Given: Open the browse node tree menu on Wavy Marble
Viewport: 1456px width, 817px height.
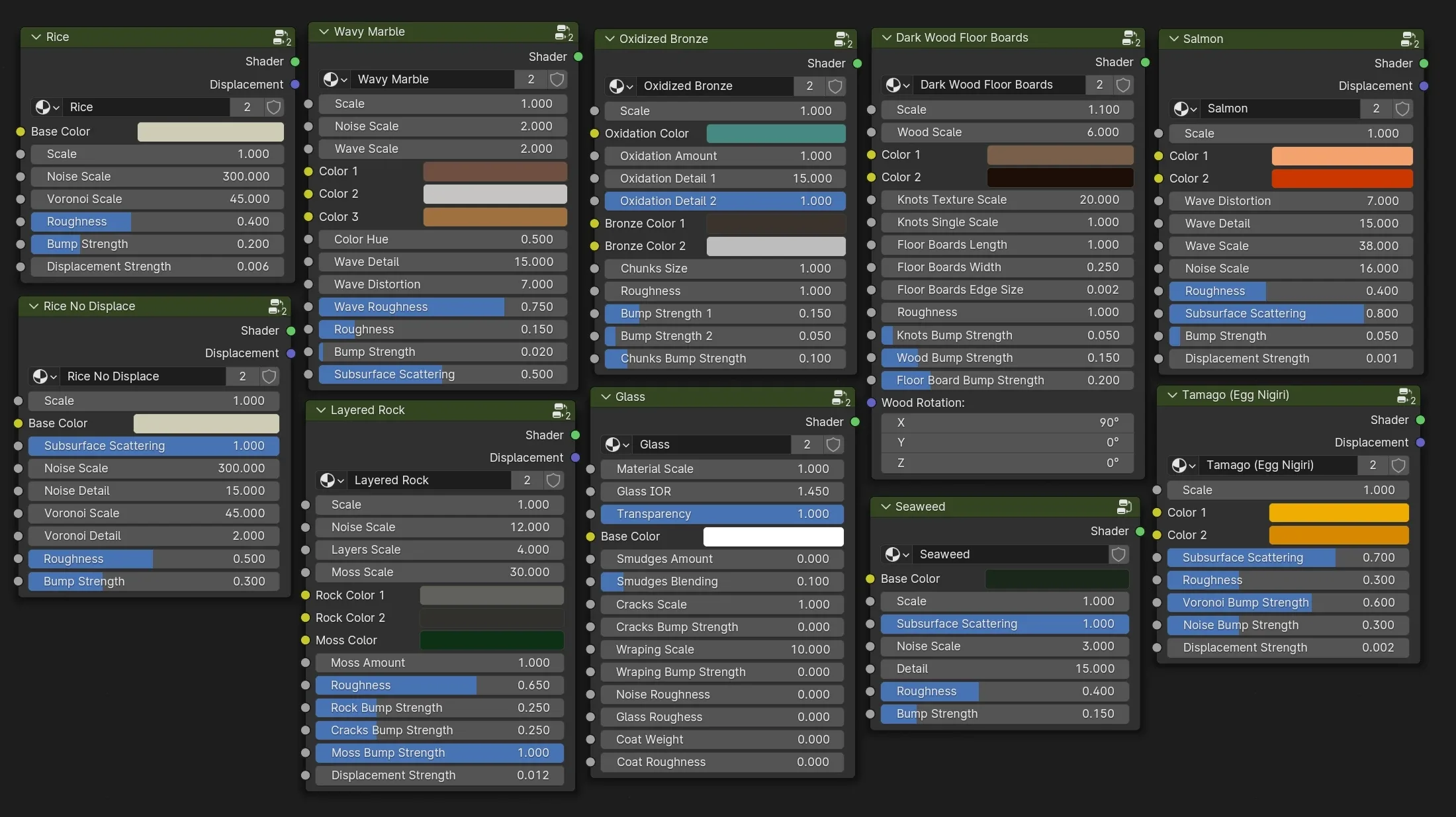Looking at the screenshot, I should [x=335, y=79].
